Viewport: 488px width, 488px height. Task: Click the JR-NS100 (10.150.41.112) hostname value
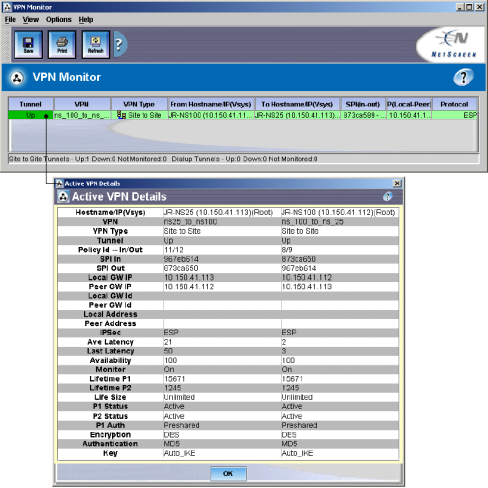(x=338, y=212)
